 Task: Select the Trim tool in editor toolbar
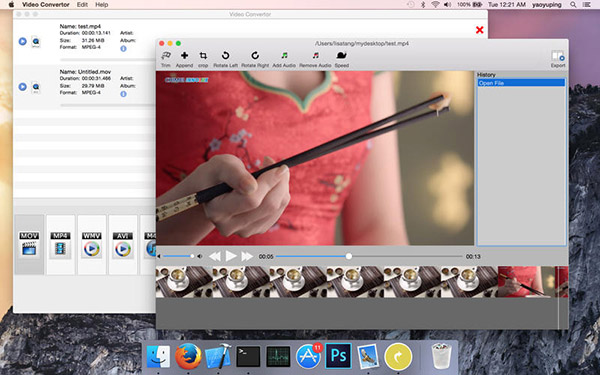(x=166, y=56)
